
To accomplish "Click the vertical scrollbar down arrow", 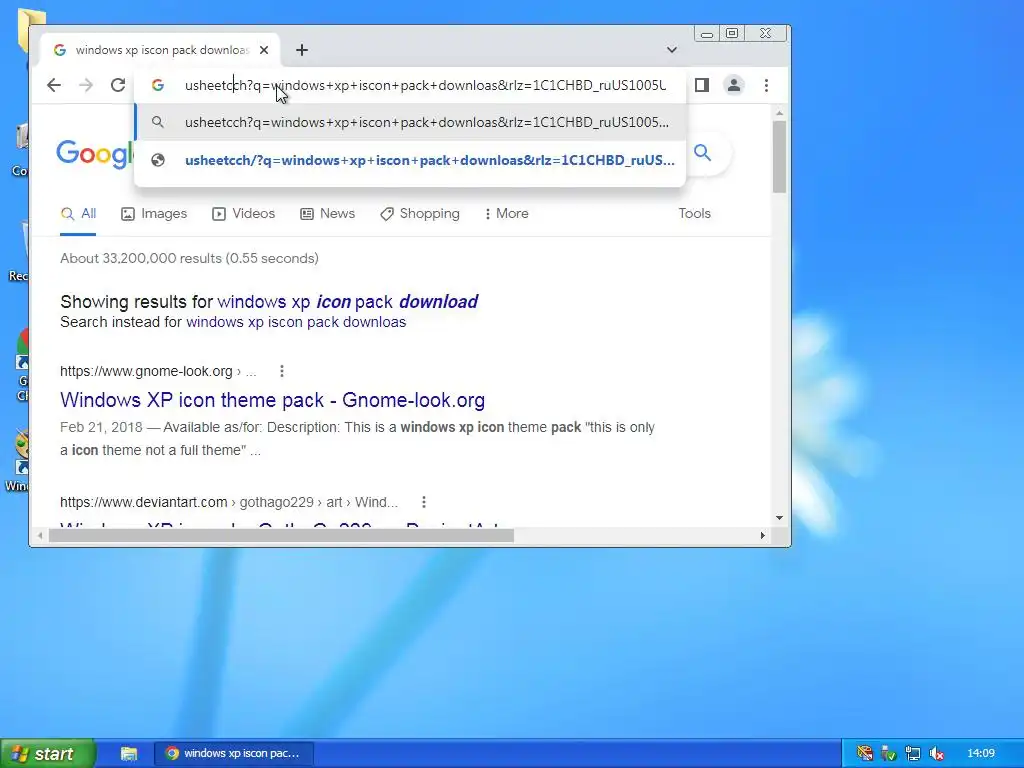I will coord(779,518).
